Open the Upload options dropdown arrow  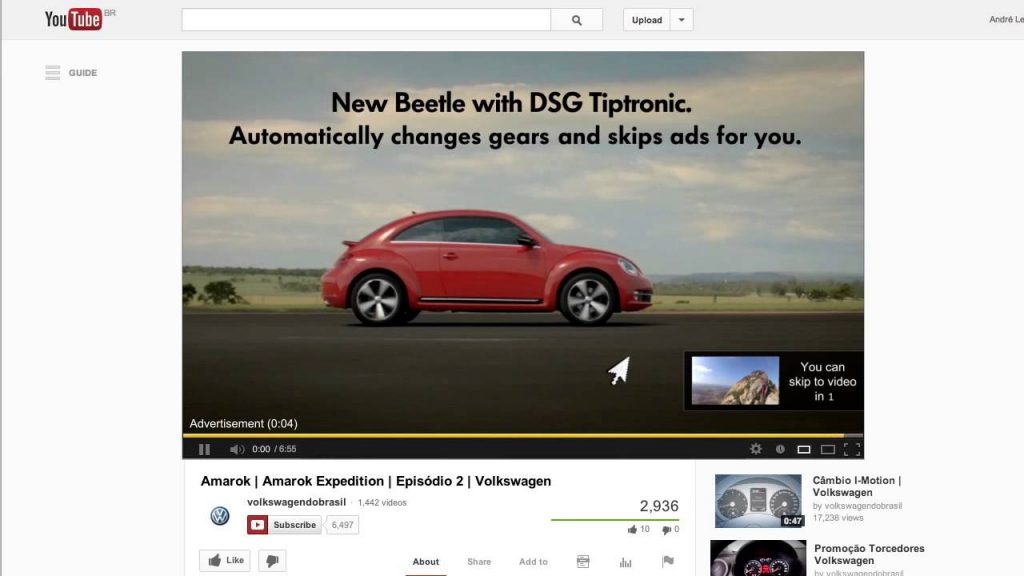[x=682, y=19]
